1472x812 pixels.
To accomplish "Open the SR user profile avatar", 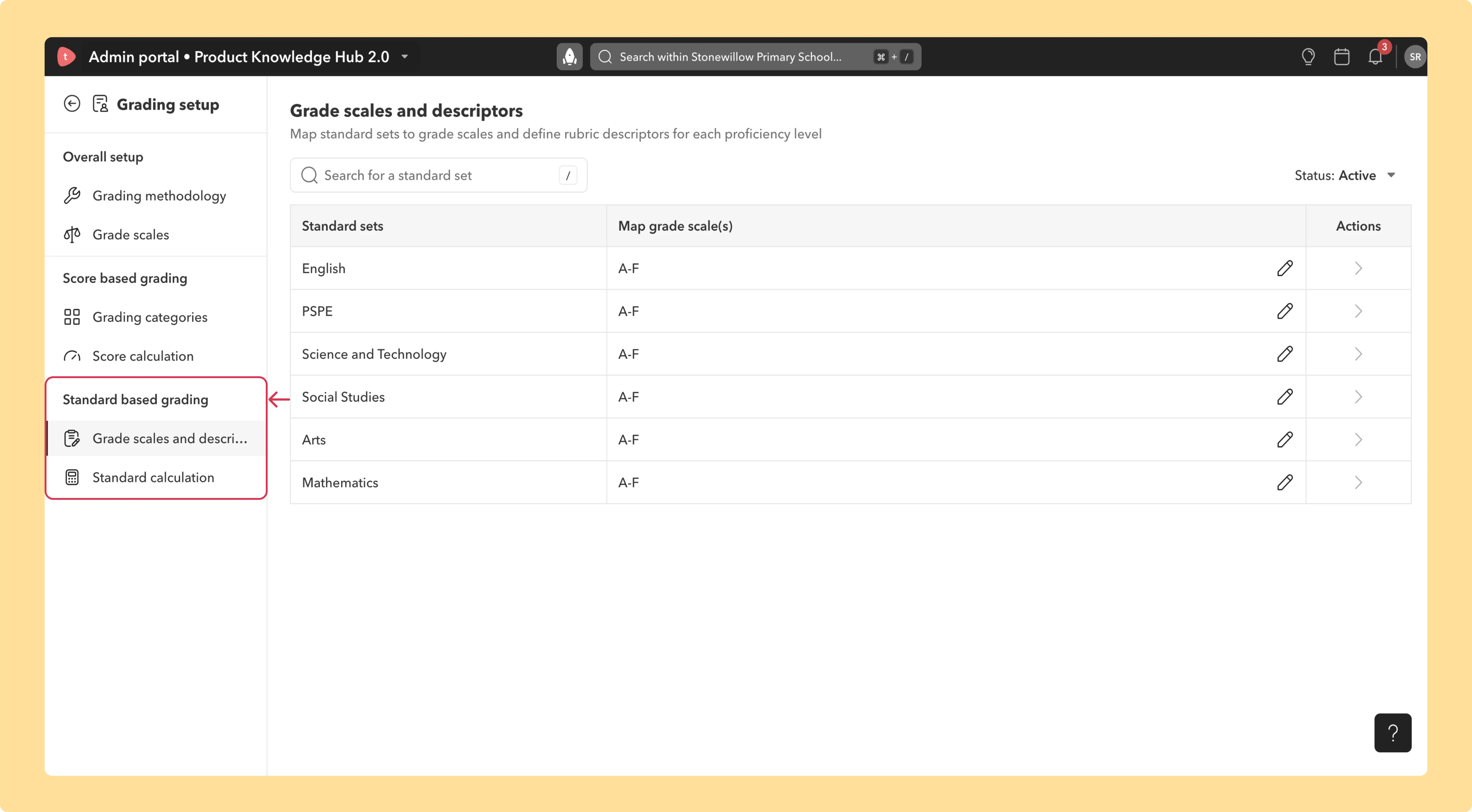I will coord(1415,57).
